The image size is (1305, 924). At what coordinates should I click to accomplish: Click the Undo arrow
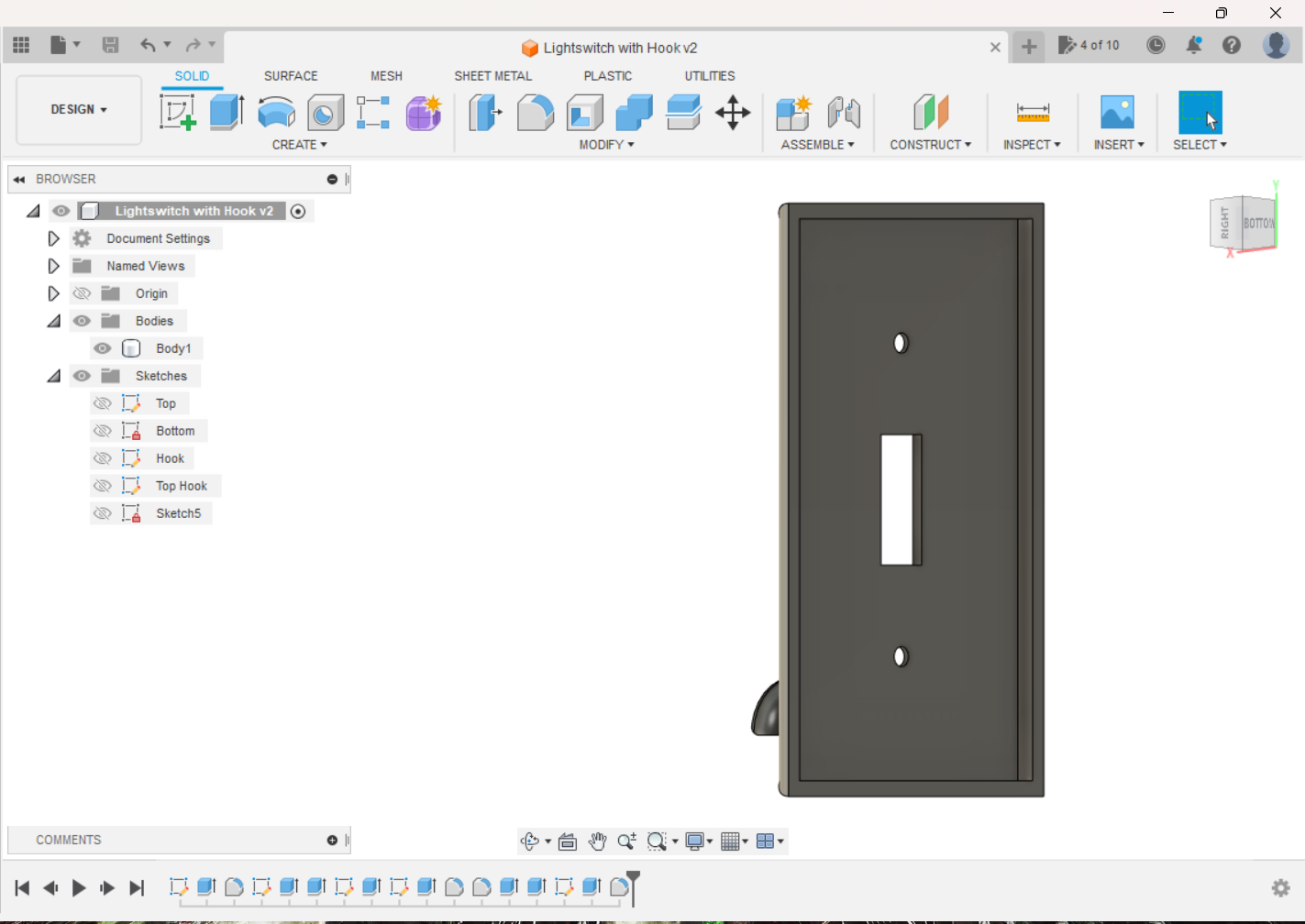point(148,44)
